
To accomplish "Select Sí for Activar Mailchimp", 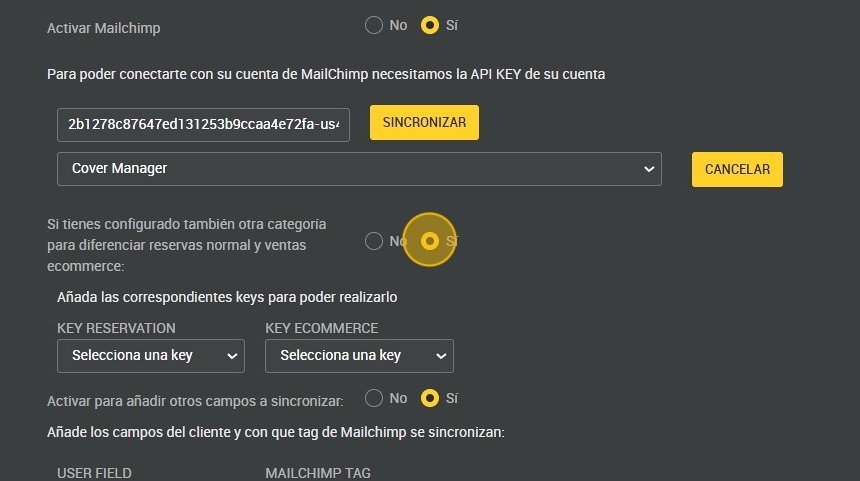I will [x=430, y=25].
